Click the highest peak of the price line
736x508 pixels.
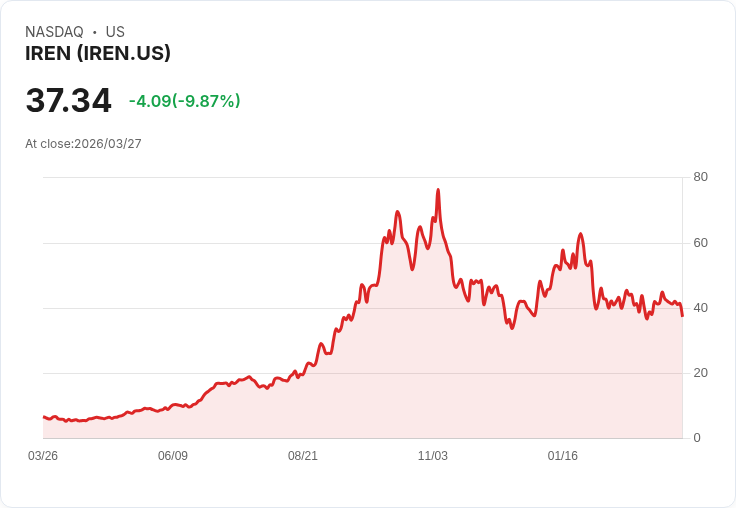(x=438, y=190)
